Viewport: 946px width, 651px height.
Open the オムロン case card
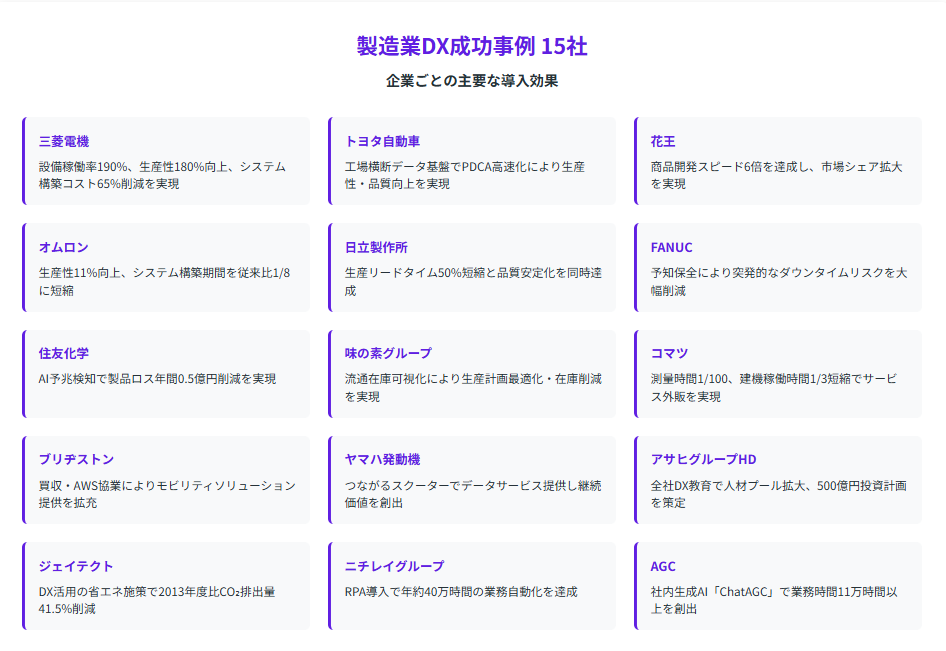pos(166,267)
